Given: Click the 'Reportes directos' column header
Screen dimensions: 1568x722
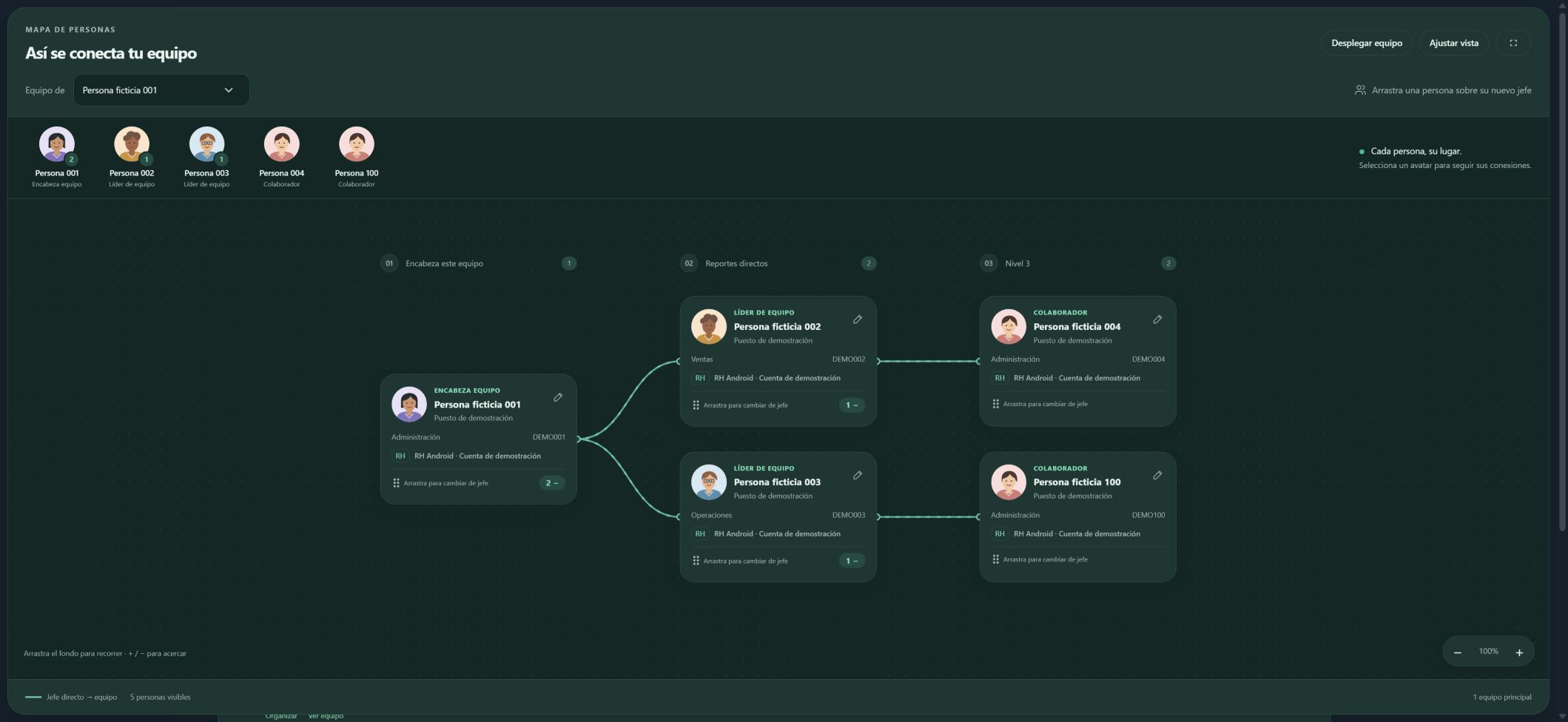Looking at the screenshot, I should click(x=736, y=263).
